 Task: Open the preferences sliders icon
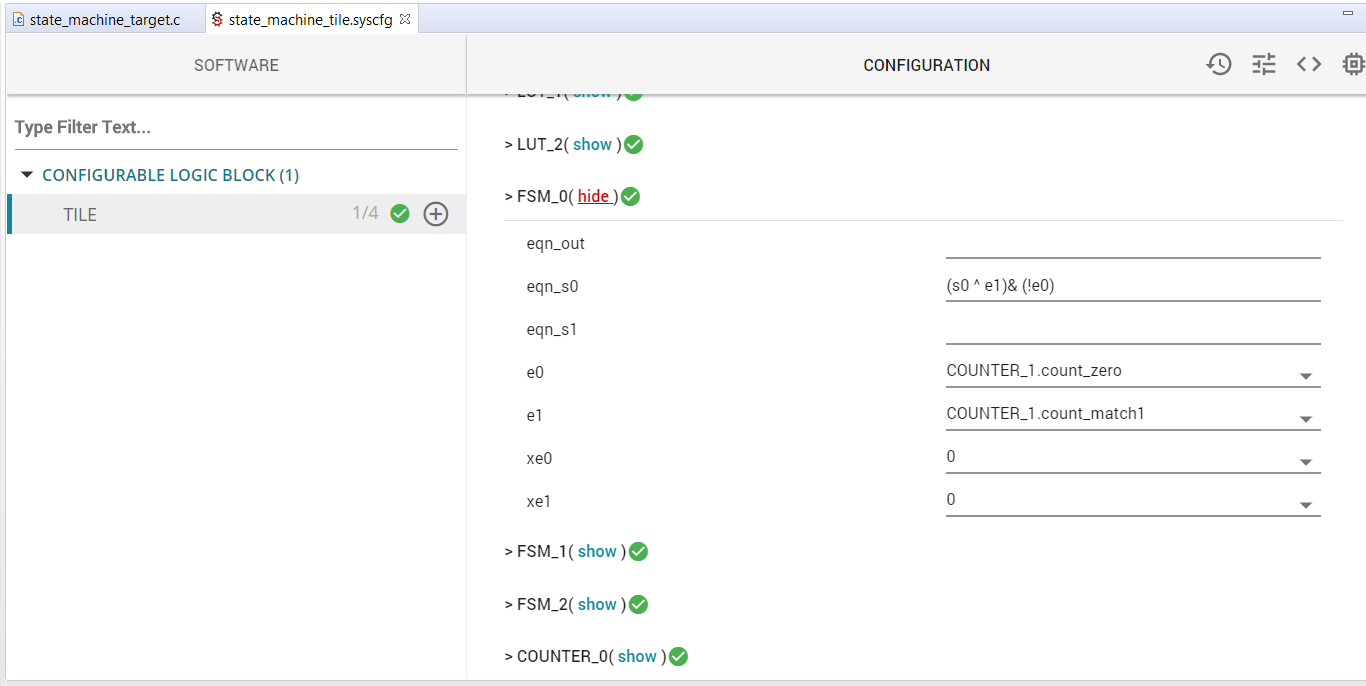click(1263, 63)
